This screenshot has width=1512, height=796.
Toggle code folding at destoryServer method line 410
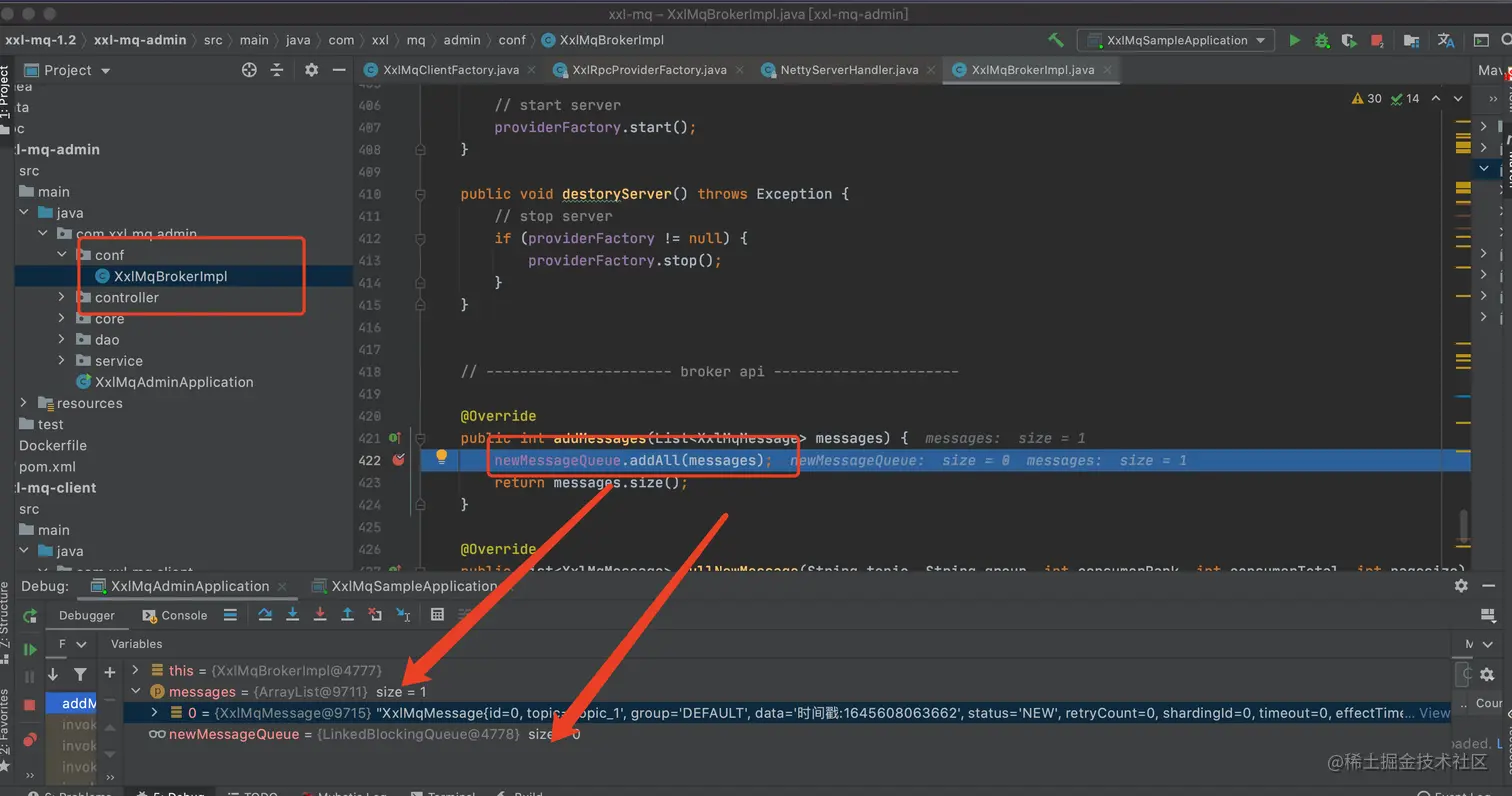click(421, 194)
